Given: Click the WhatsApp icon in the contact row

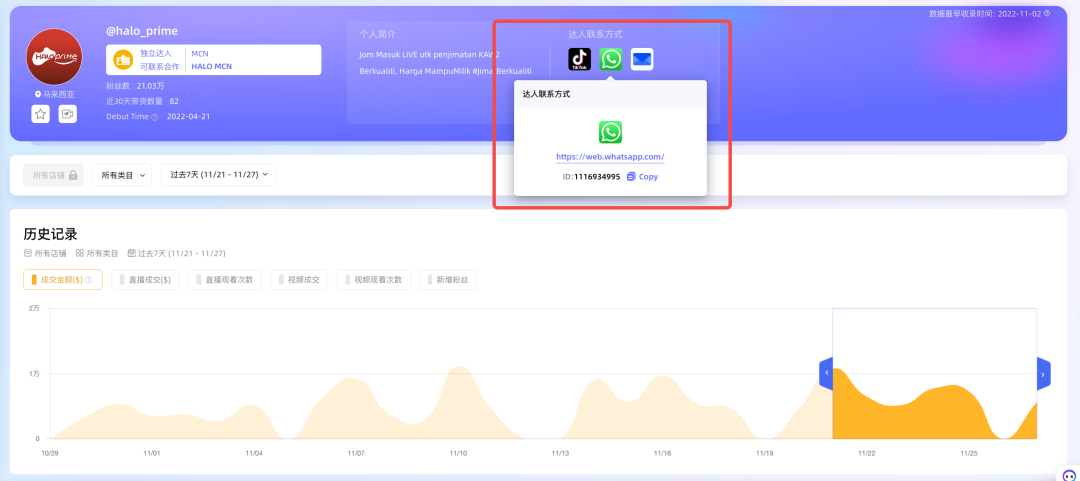Looking at the screenshot, I should (611, 60).
